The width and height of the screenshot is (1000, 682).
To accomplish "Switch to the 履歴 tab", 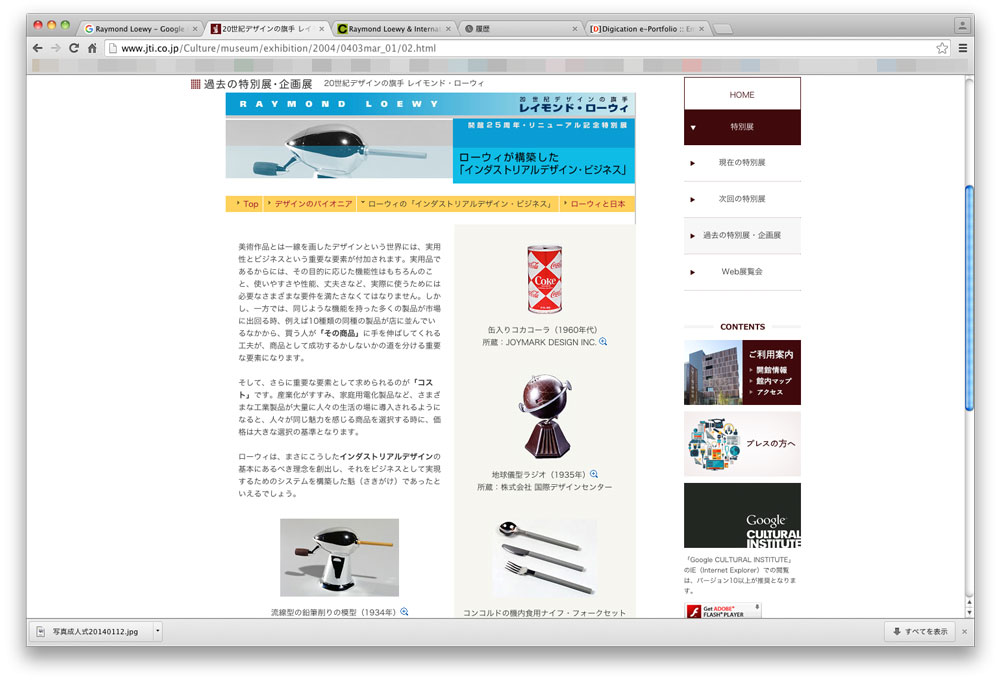I will tap(520, 29).
